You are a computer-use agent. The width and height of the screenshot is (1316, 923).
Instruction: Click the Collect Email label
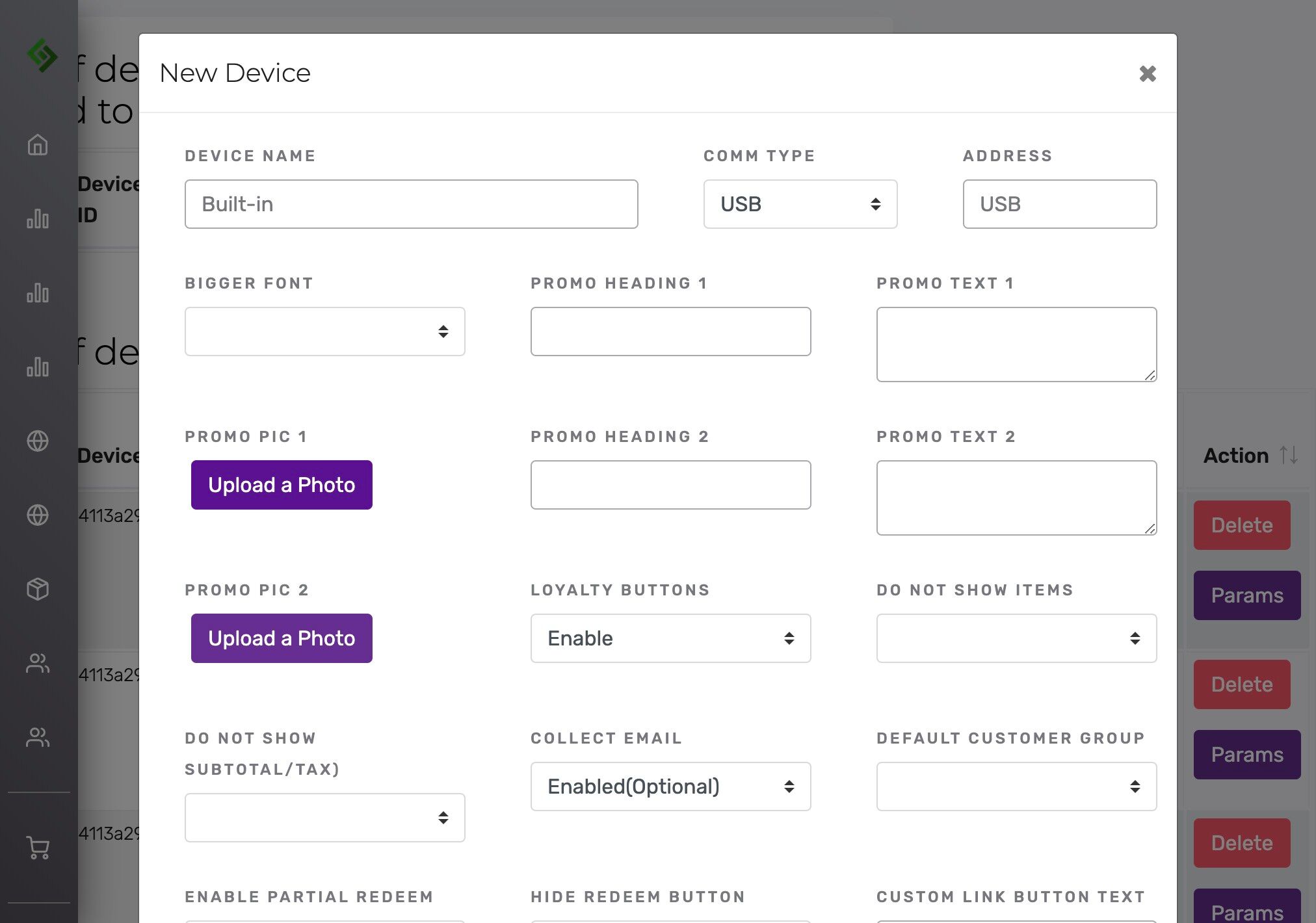607,738
